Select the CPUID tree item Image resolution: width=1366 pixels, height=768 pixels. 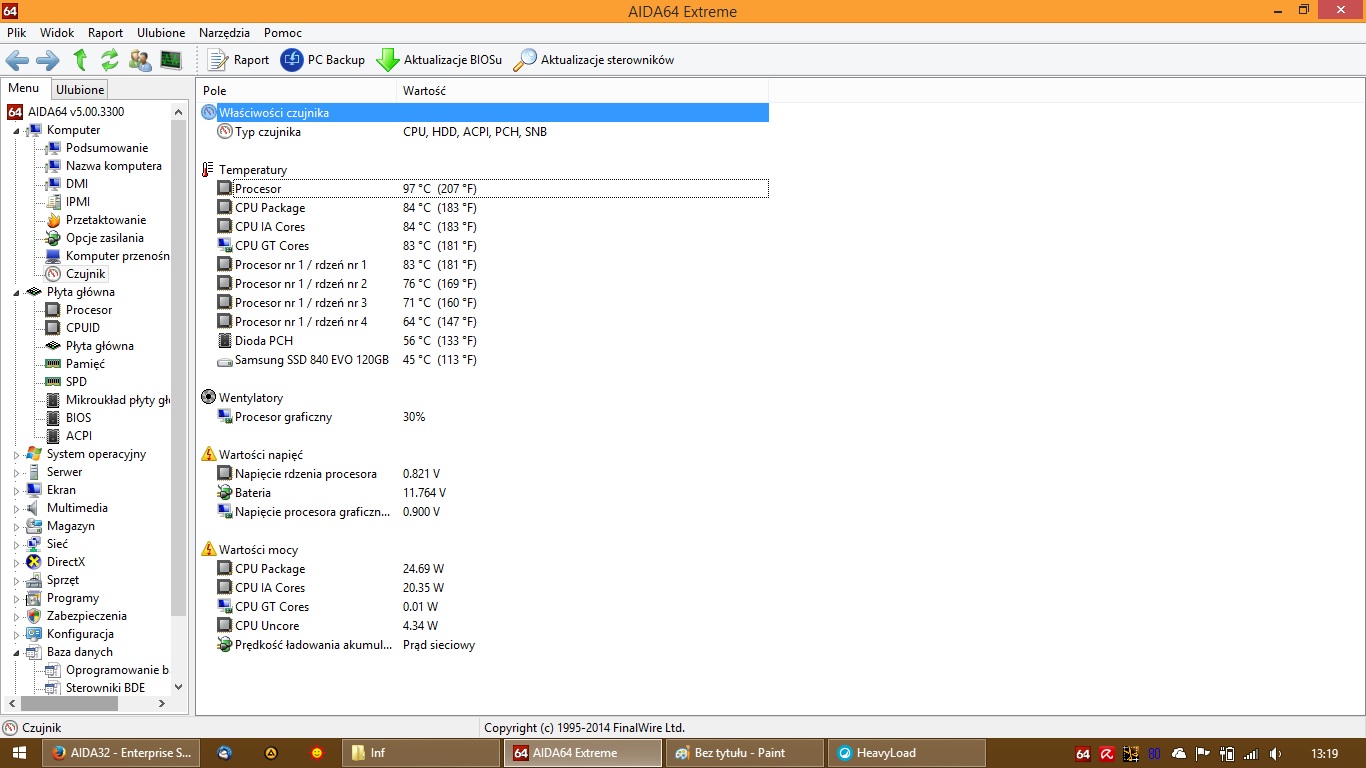pyautogui.click(x=82, y=328)
